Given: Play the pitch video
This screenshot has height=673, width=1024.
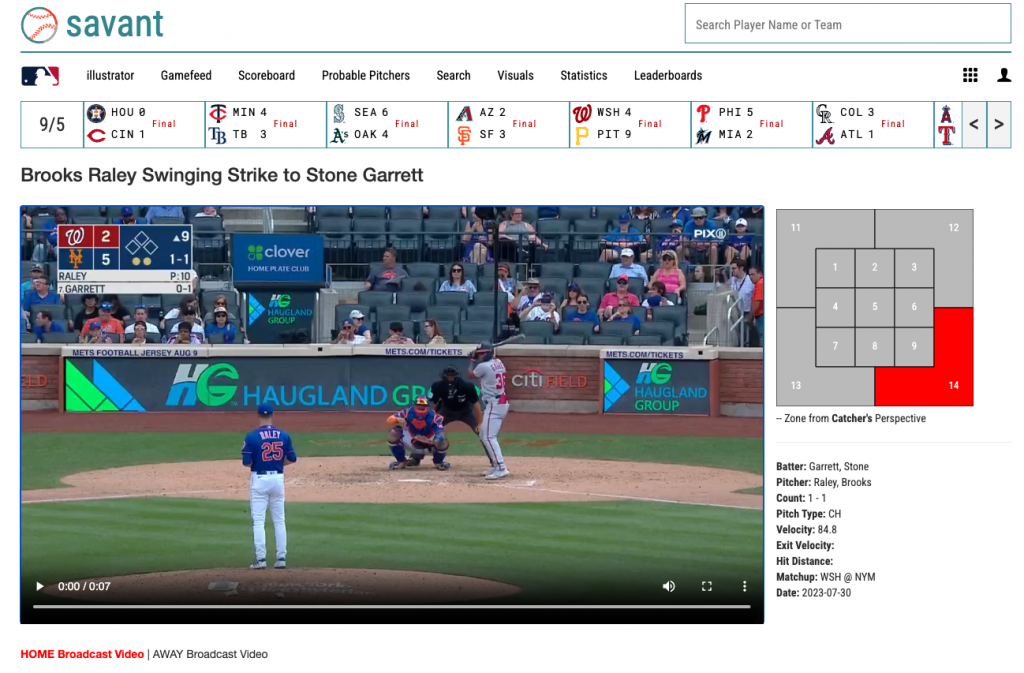Looking at the screenshot, I should 39,586.
